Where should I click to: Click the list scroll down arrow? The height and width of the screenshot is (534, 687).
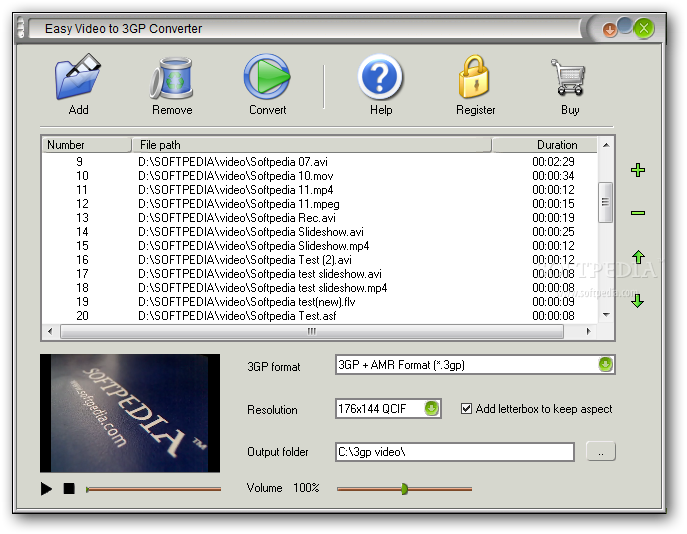pos(606,315)
